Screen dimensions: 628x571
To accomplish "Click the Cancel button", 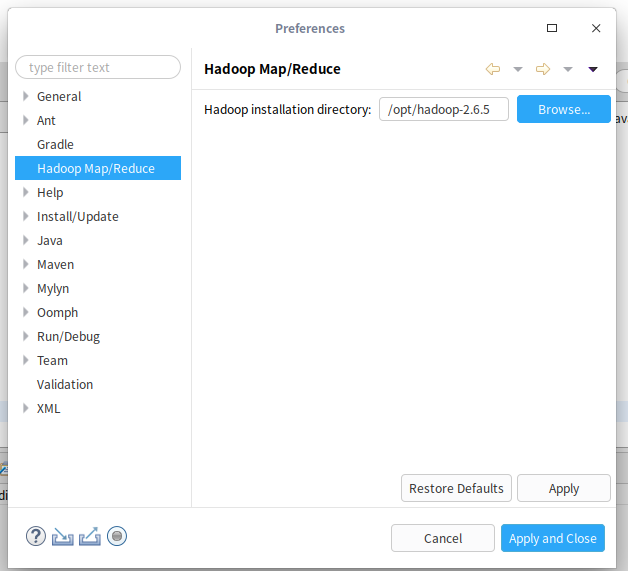I will tap(443, 538).
